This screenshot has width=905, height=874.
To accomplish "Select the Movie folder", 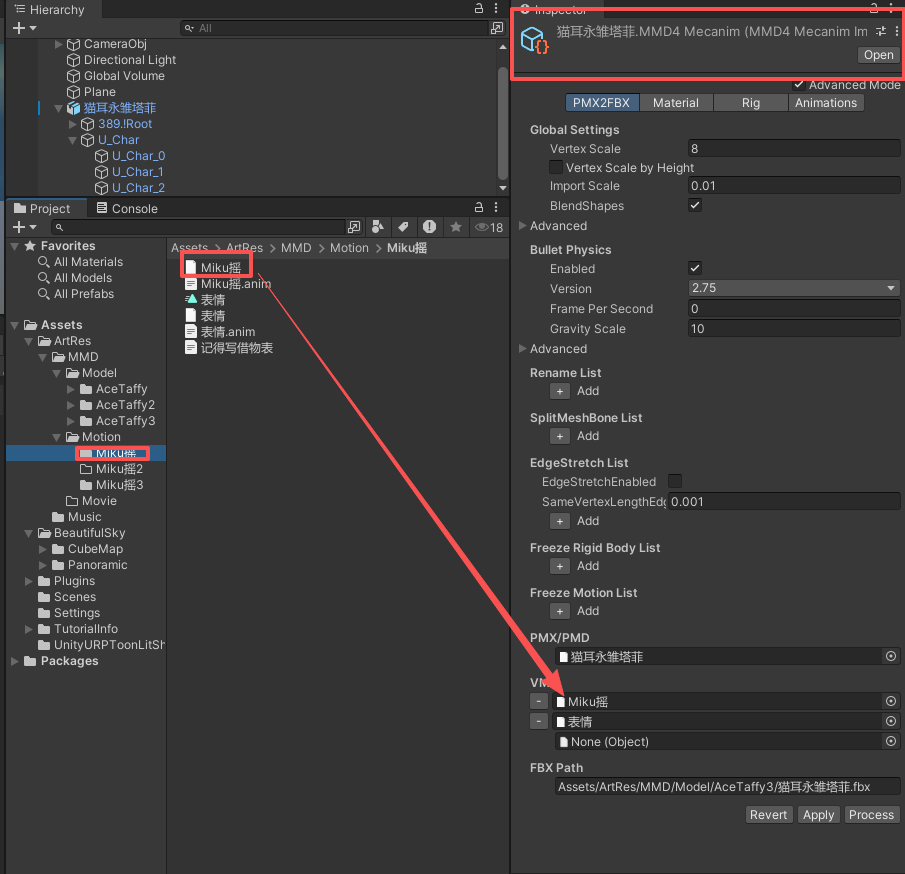I will (99, 501).
